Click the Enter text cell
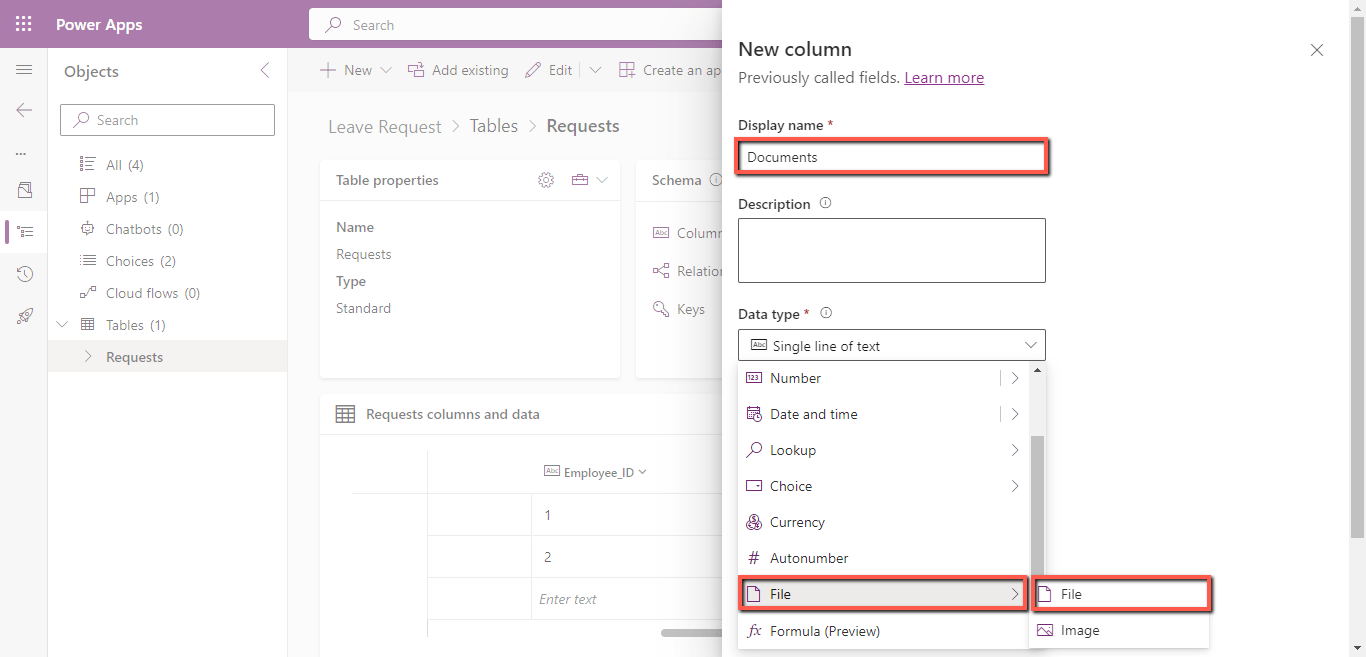Viewport: 1366px width, 657px height. (x=626, y=599)
